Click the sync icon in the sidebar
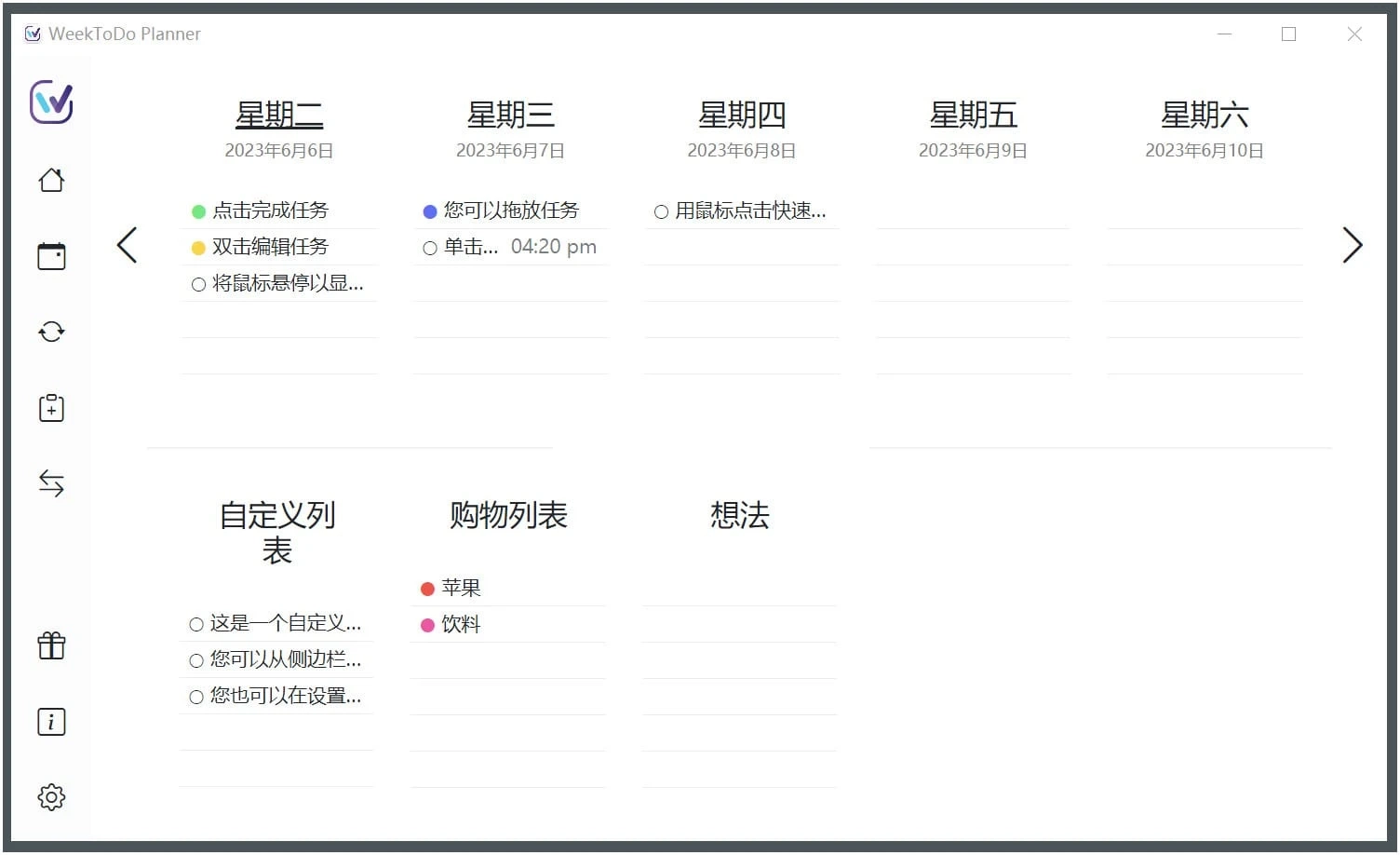1400x855 pixels. (x=51, y=331)
